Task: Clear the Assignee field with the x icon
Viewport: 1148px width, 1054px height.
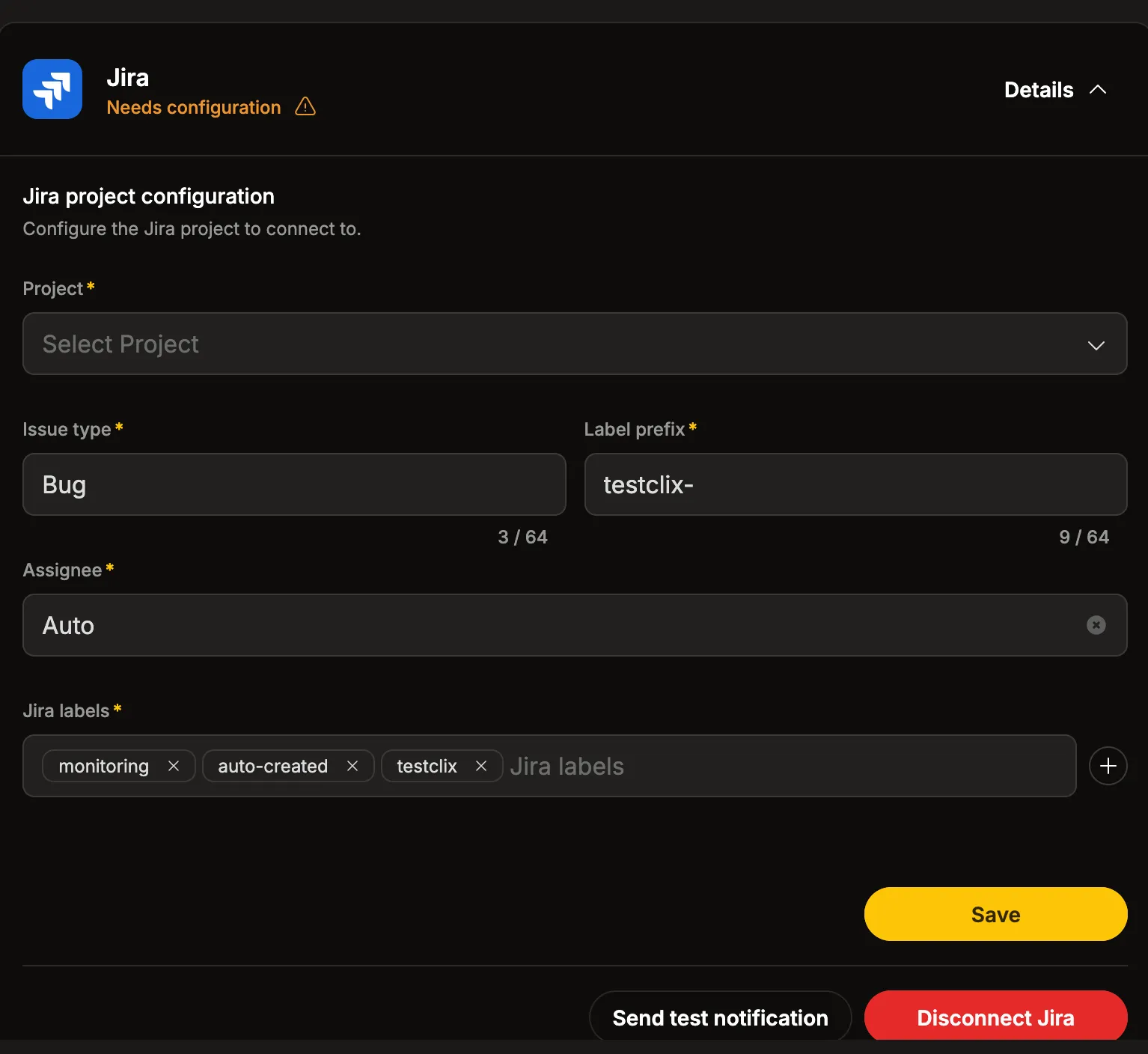Action: click(1096, 625)
